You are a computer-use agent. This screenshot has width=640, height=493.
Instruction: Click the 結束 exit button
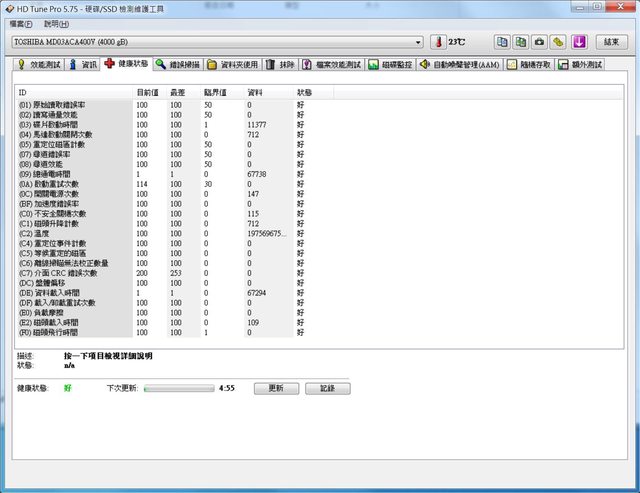coord(611,42)
